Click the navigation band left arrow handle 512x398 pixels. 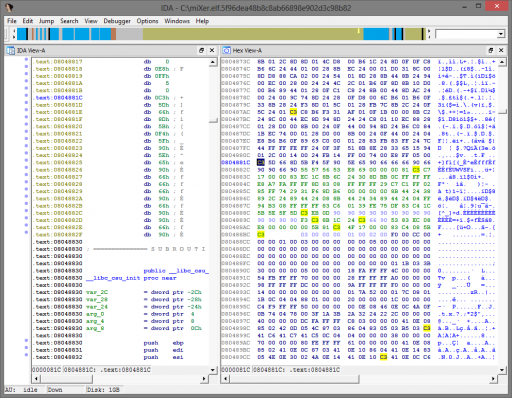click(x=14, y=34)
